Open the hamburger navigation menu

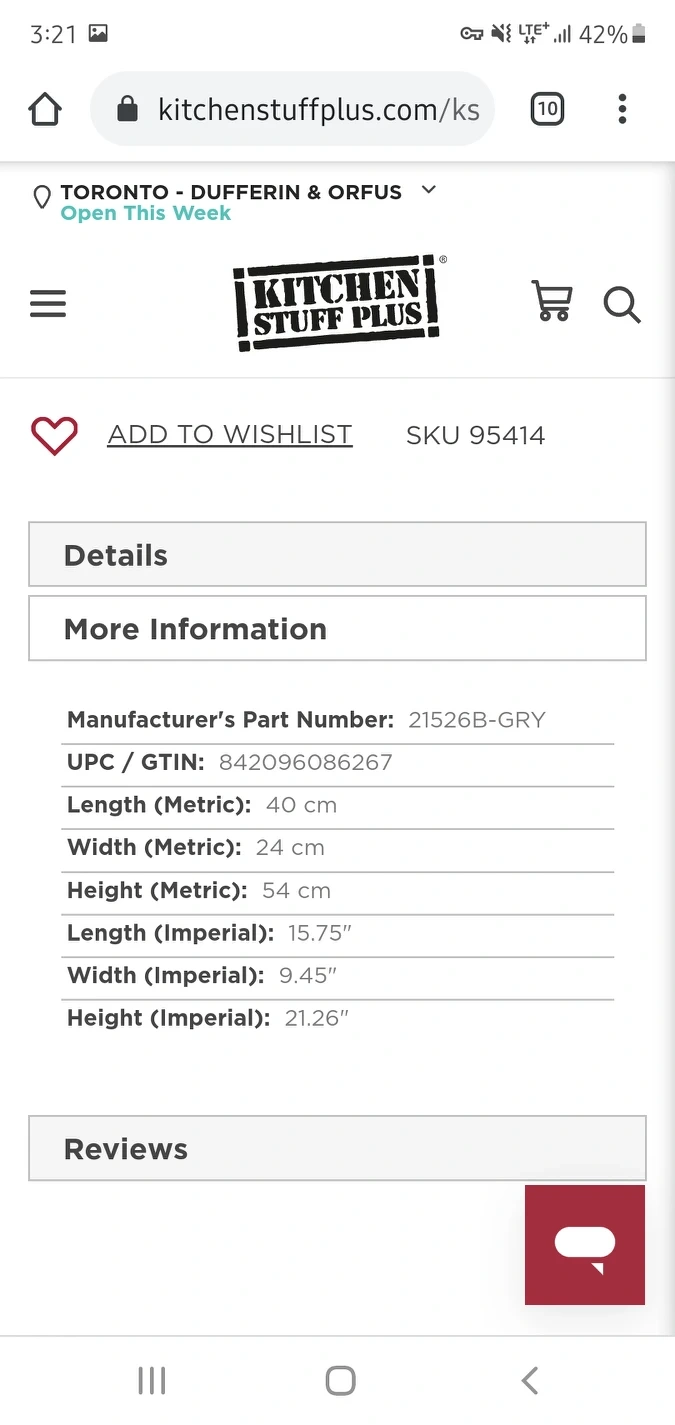click(48, 303)
